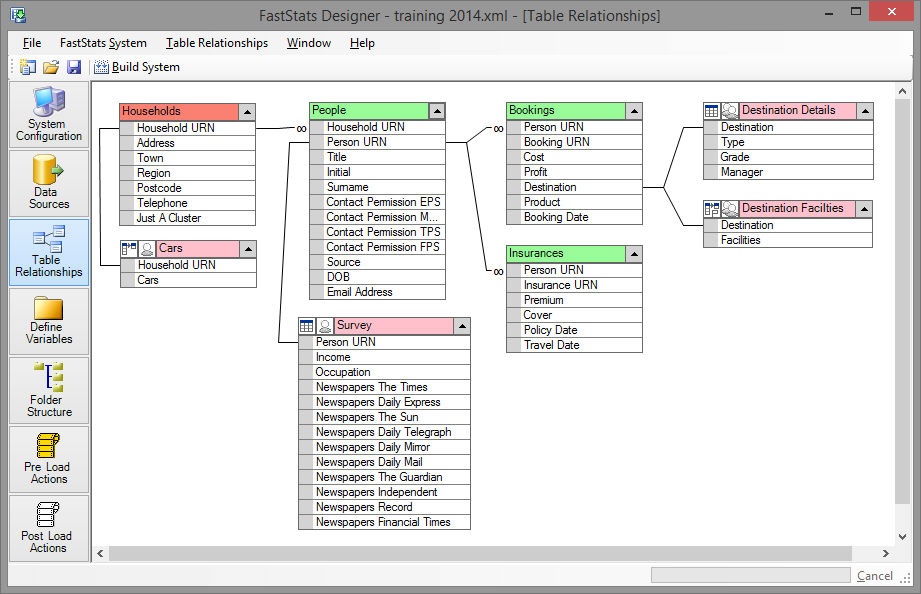The height and width of the screenshot is (594, 921).
Task: Open Folder Structure in the sidebar
Action: tap(49, 390)
